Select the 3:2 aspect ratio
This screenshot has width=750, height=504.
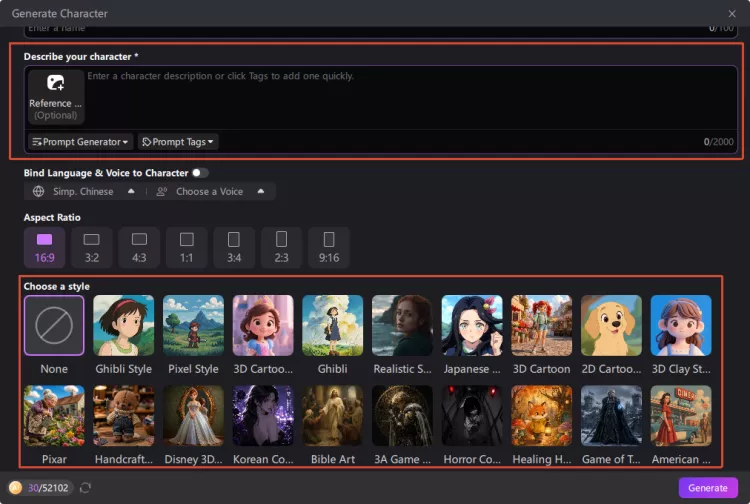coord(91,248)
